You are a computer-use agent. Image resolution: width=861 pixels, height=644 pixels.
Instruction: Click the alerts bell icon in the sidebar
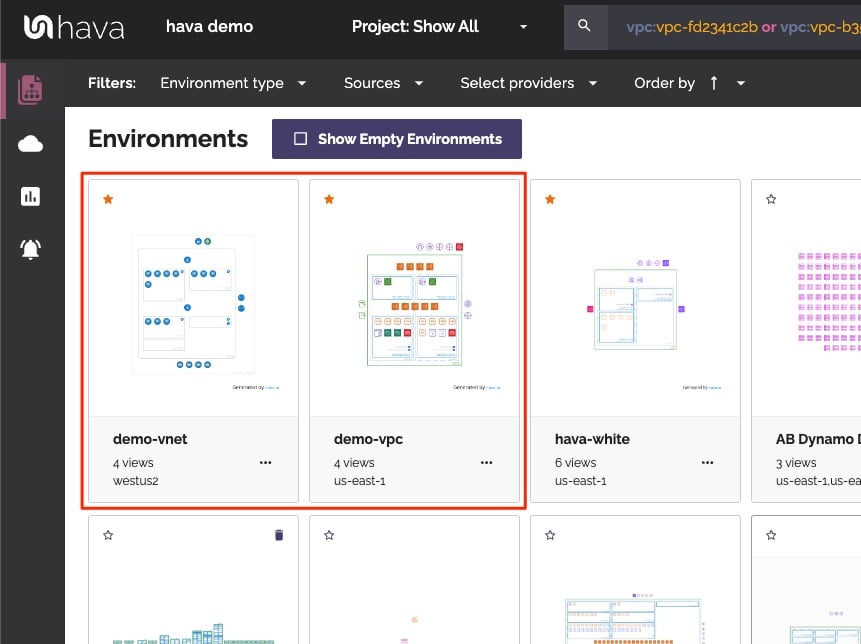point(31,249)
